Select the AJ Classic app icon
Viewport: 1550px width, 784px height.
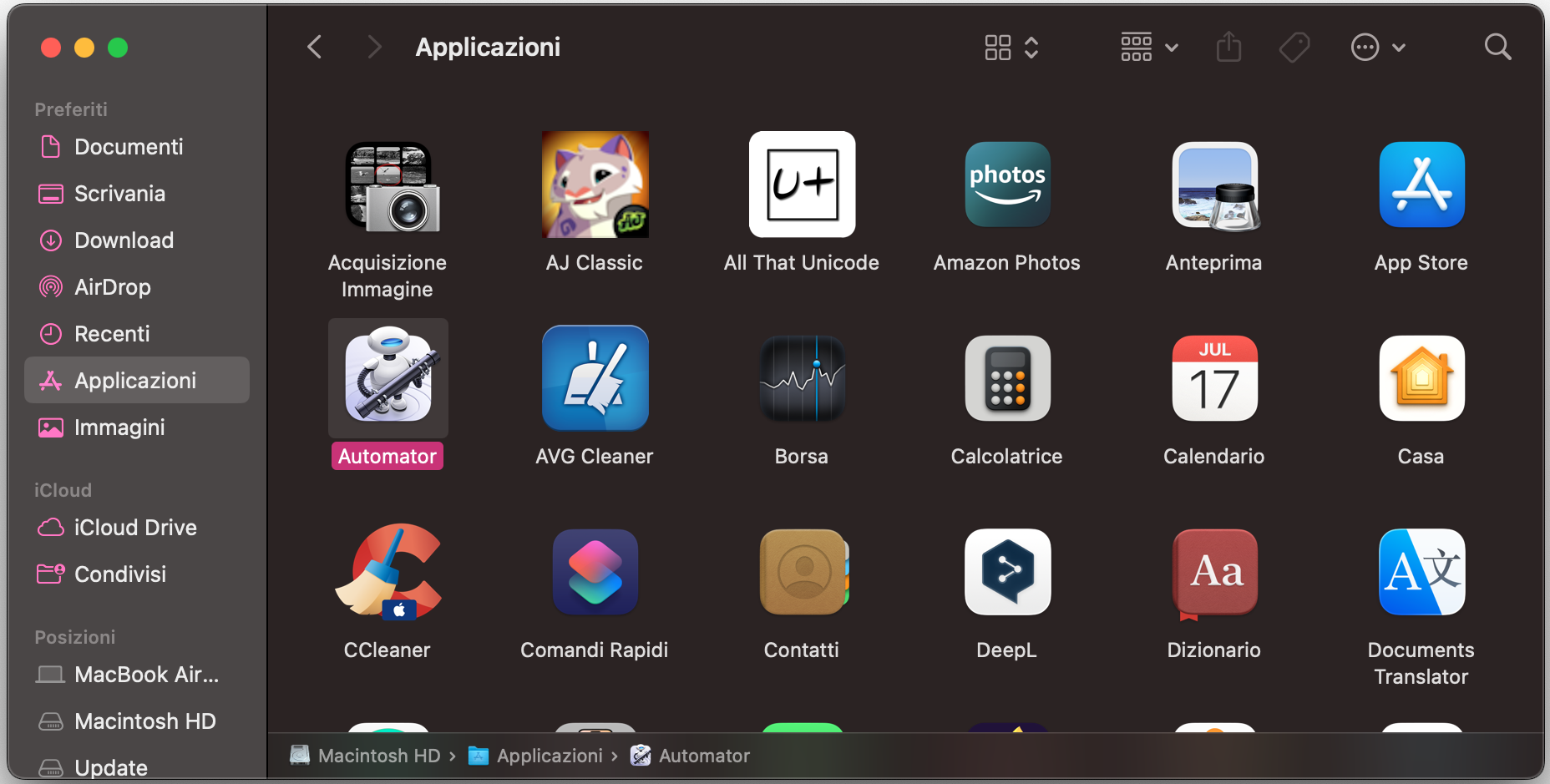[x=595, y=185]
